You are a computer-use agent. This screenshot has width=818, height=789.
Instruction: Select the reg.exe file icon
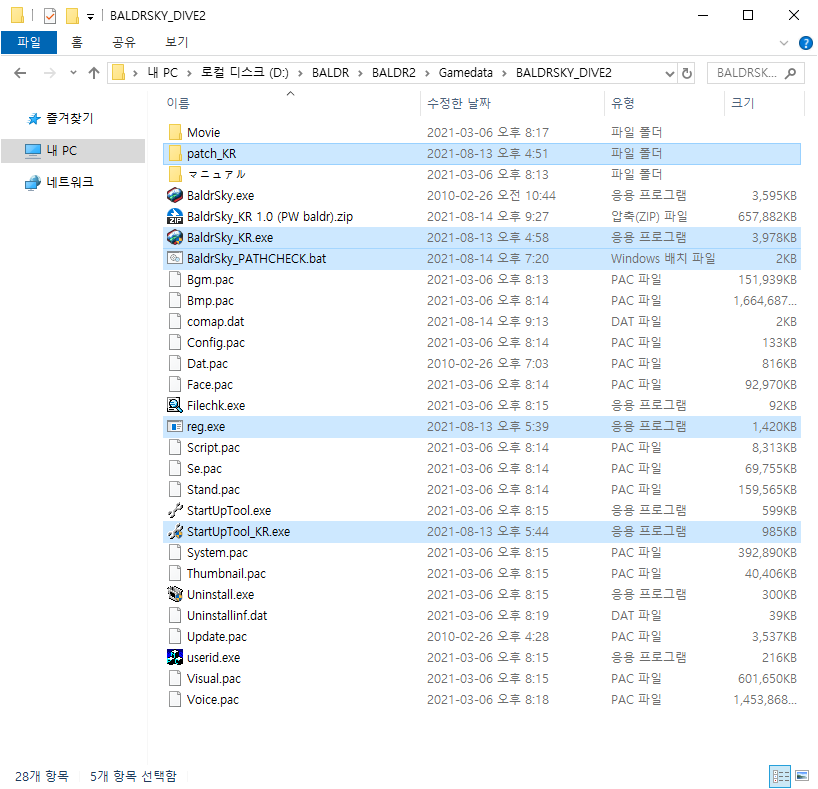175,426
